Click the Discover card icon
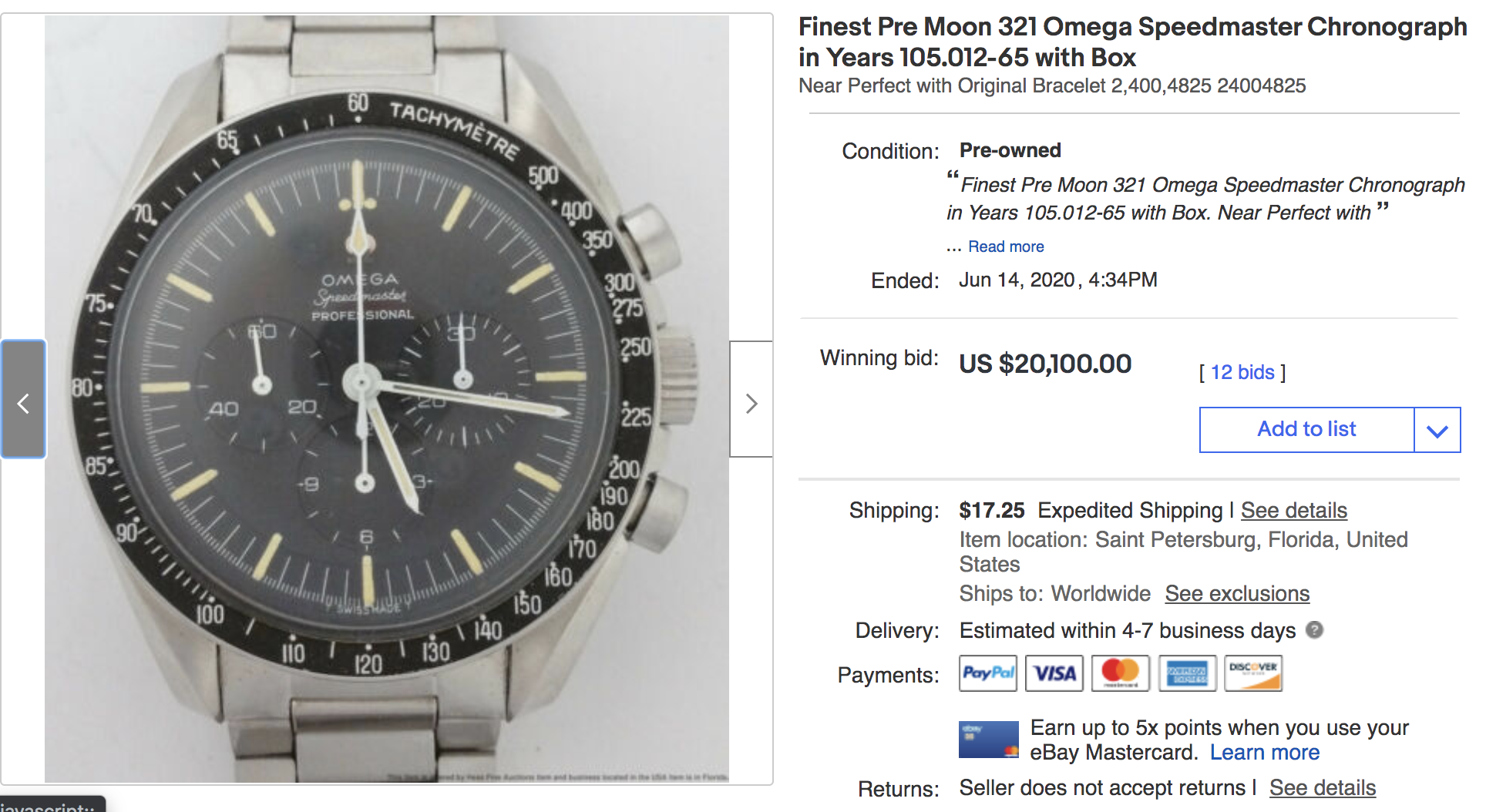The height and width of the screenshot is (812, 1486). click(1253, 673)
